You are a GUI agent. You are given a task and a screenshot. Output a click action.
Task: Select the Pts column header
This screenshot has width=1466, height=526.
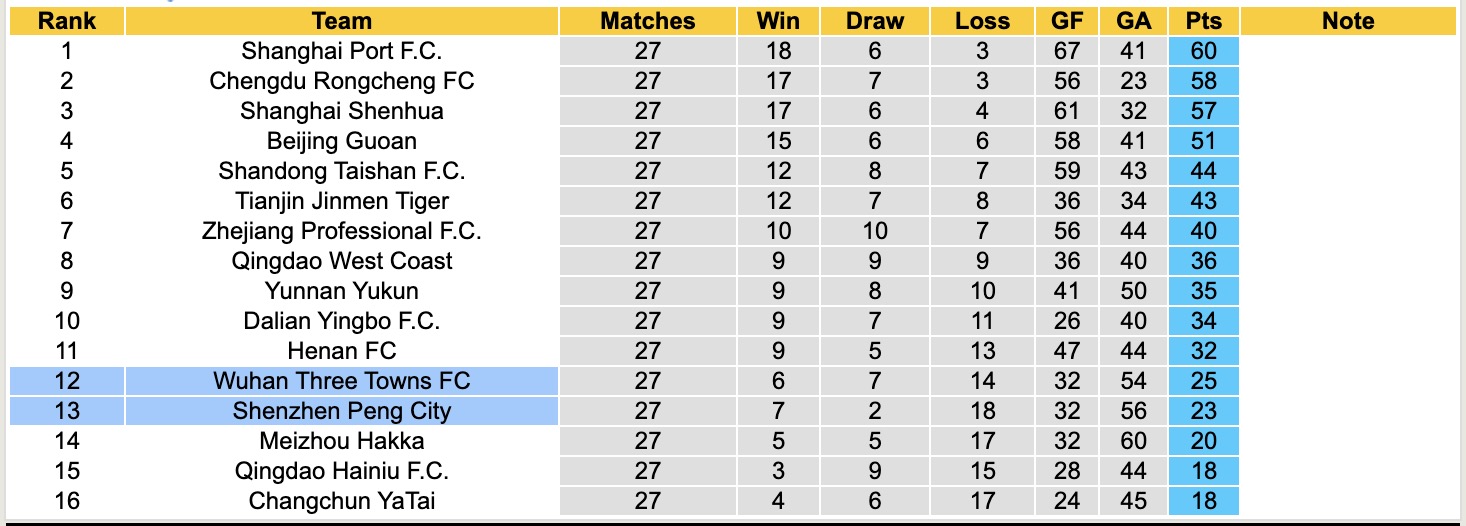pyautogui.click(x=1204, y=21)
